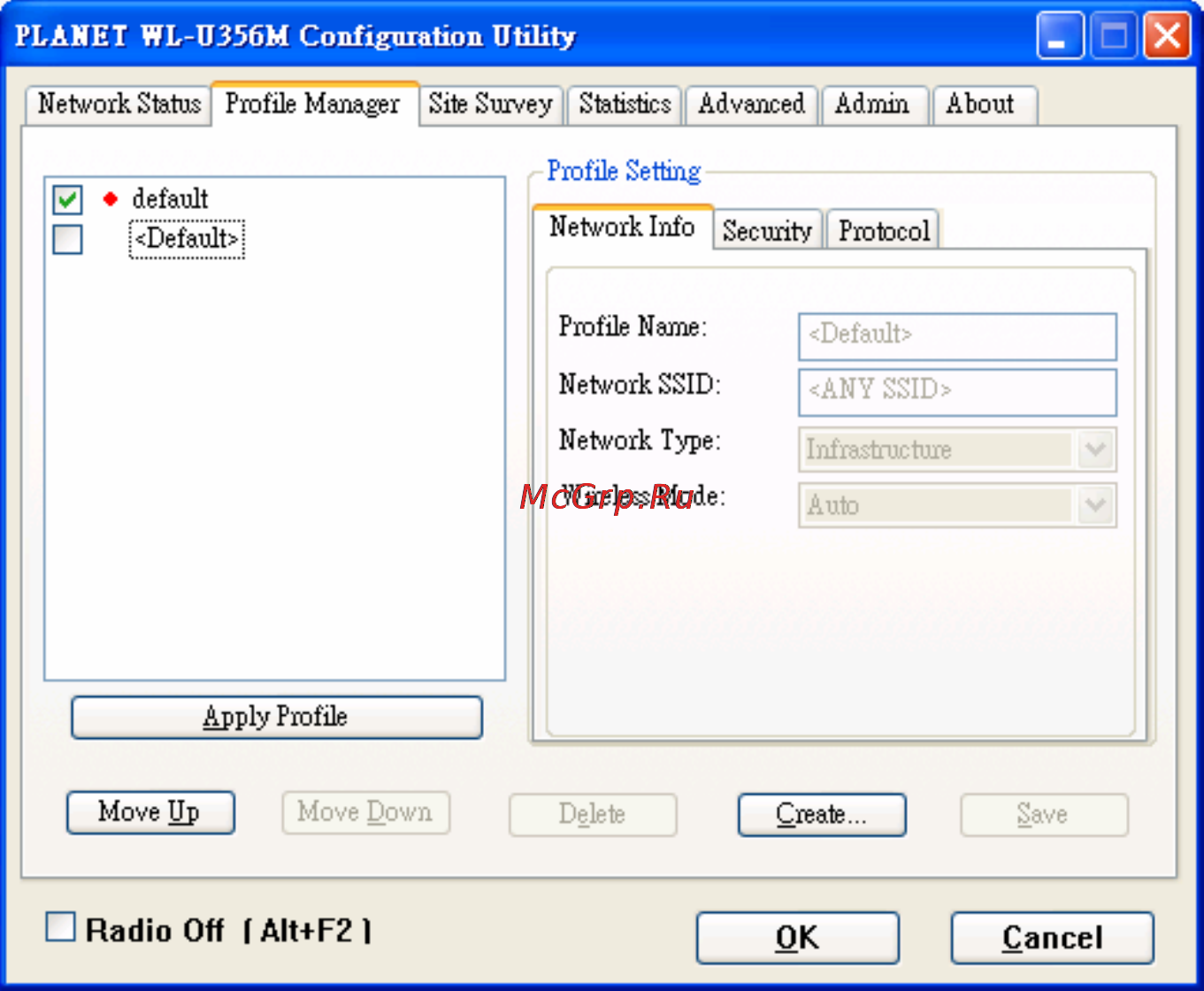Click the Apply Profile button
Viewport: 1204px width, 991px height.
pyautogui.click(x=277, y=717)
